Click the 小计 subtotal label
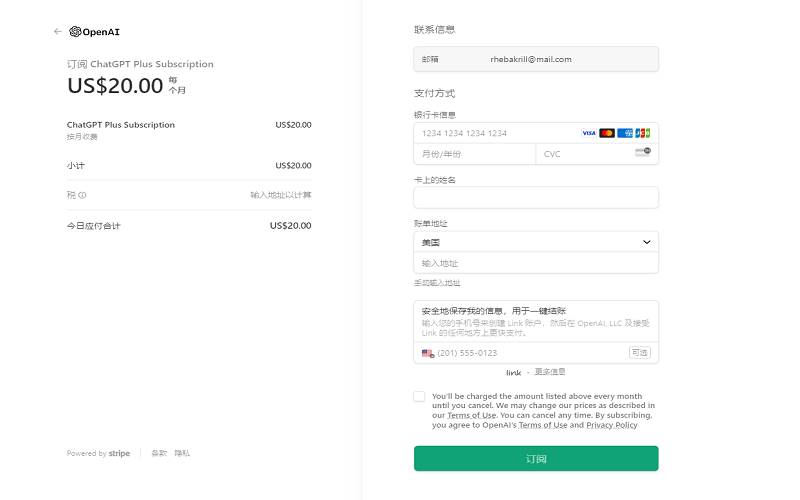 click(x=76, y=165)
